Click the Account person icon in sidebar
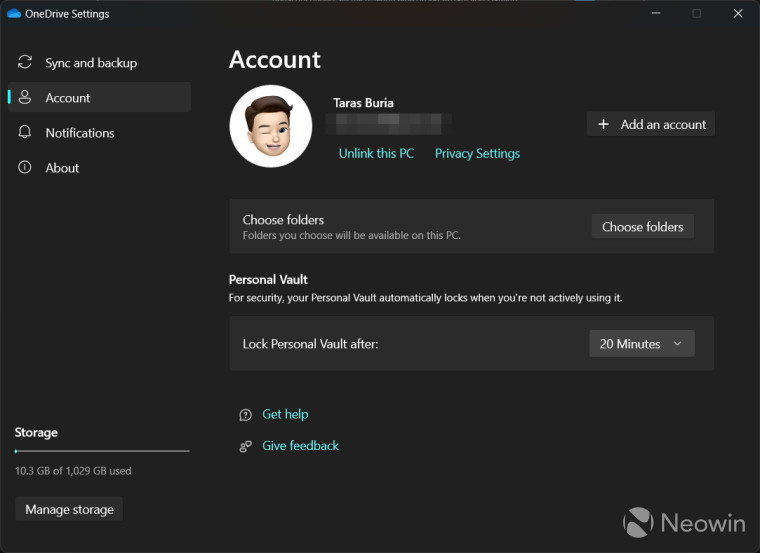 [25, 97]
